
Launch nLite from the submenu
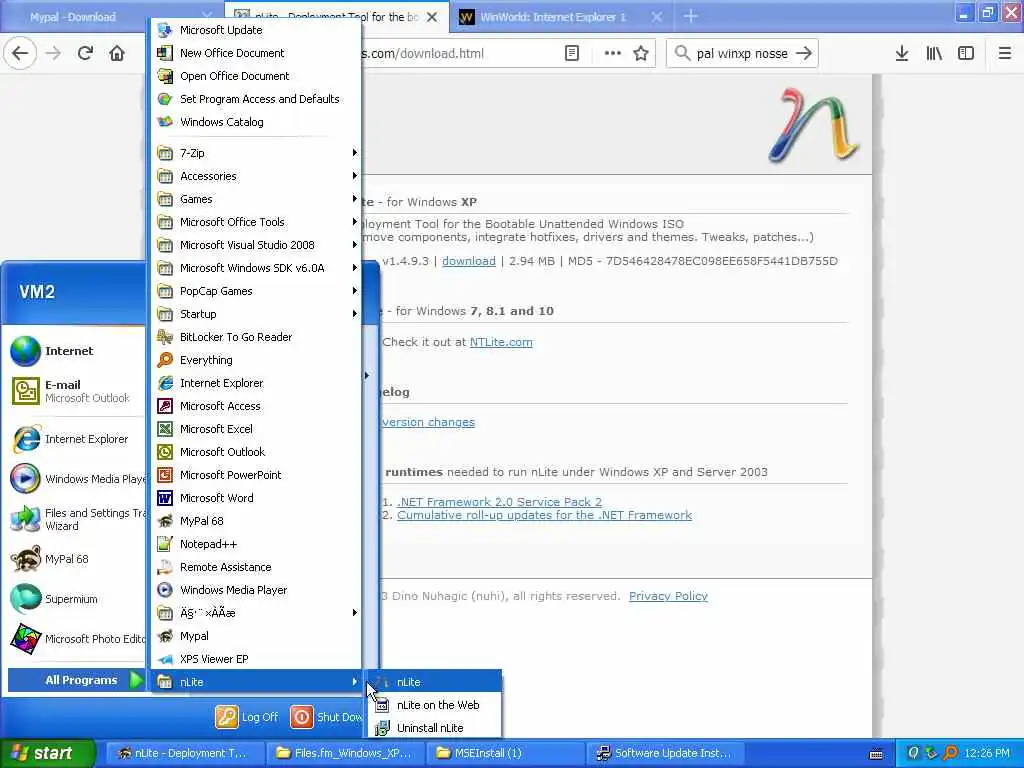pyautogui.click(x=435, y=682)
